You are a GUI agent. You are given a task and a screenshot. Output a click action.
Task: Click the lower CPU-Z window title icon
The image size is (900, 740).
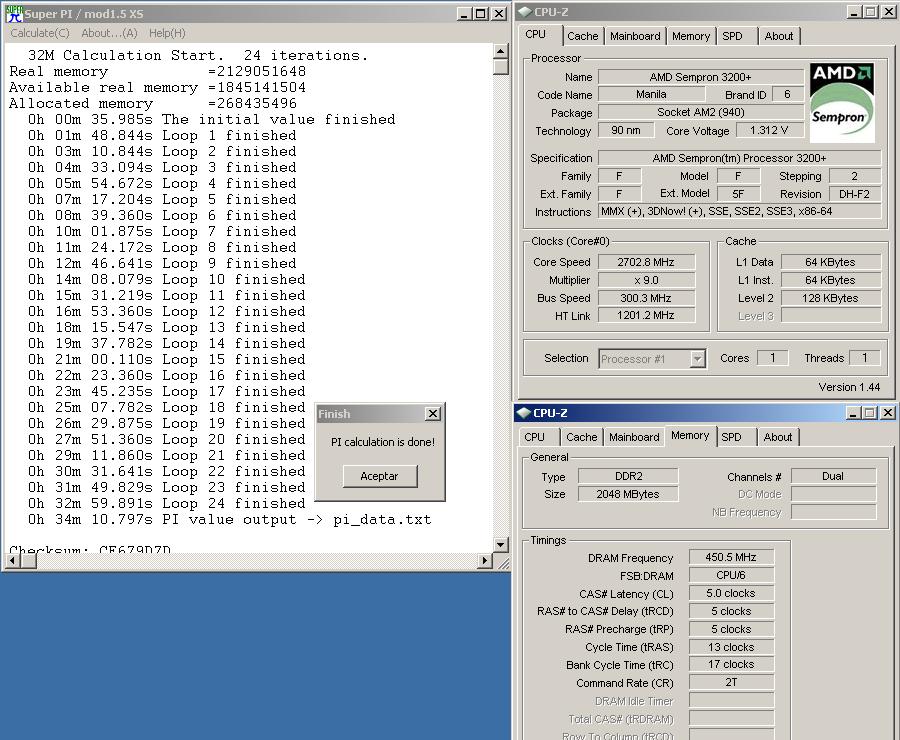tap(523, 413)
